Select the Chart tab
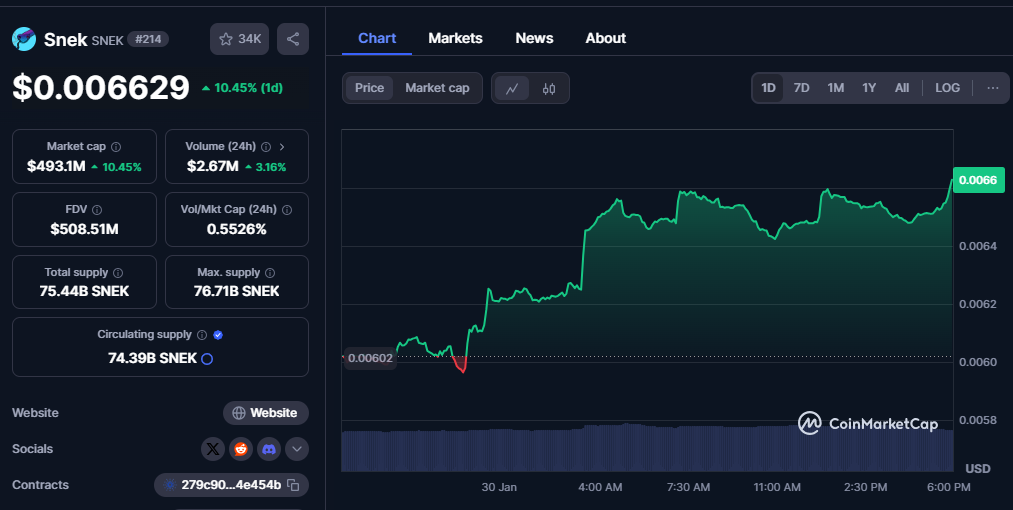Viewport: 1013px width, 510px height. [x=377, y=38]
